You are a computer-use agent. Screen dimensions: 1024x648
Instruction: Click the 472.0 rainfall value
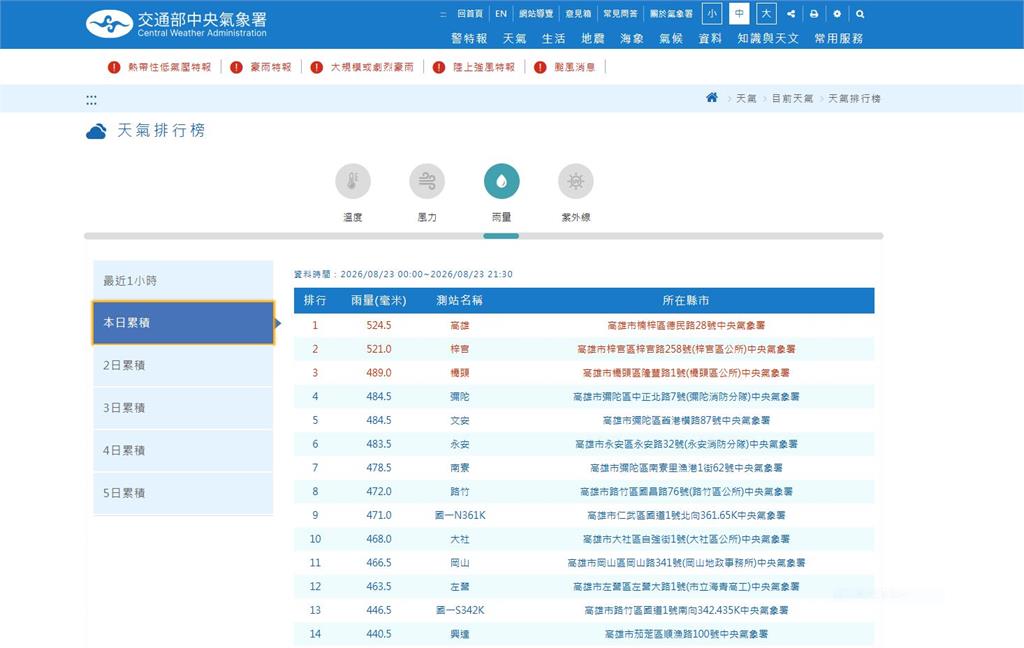(x=379, y=491)
